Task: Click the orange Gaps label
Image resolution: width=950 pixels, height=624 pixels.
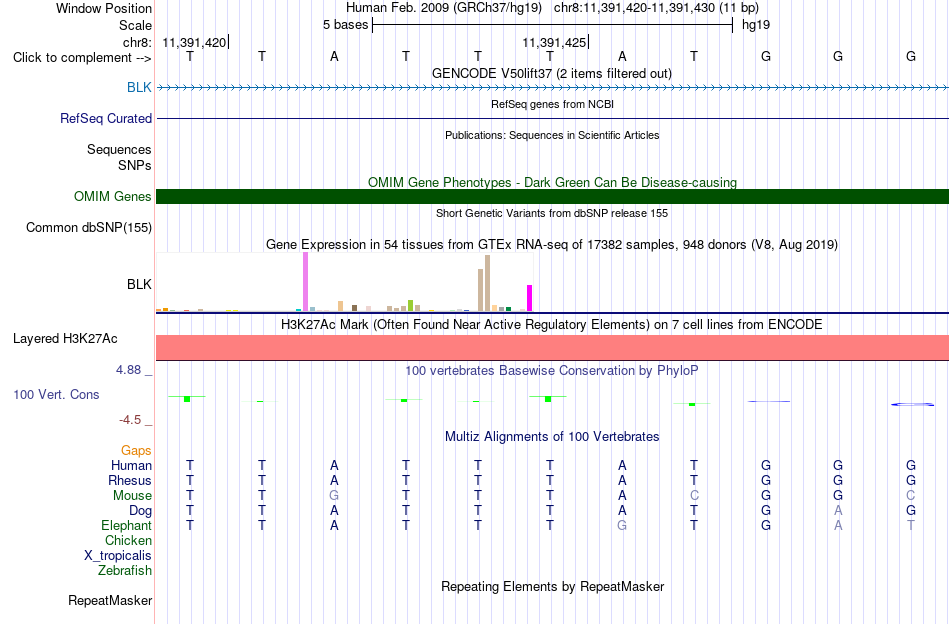Action: 136,450
